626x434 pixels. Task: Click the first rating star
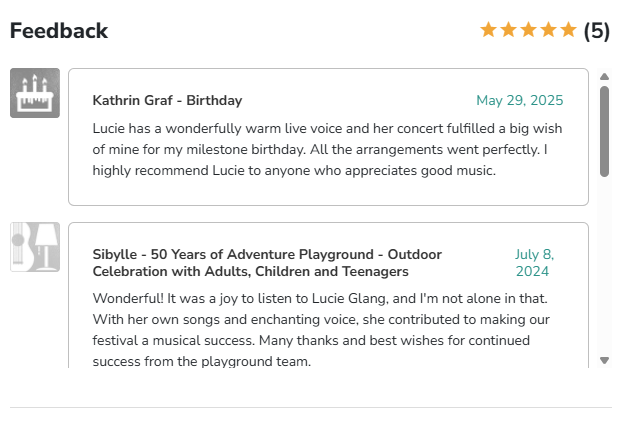pos(489,30)
